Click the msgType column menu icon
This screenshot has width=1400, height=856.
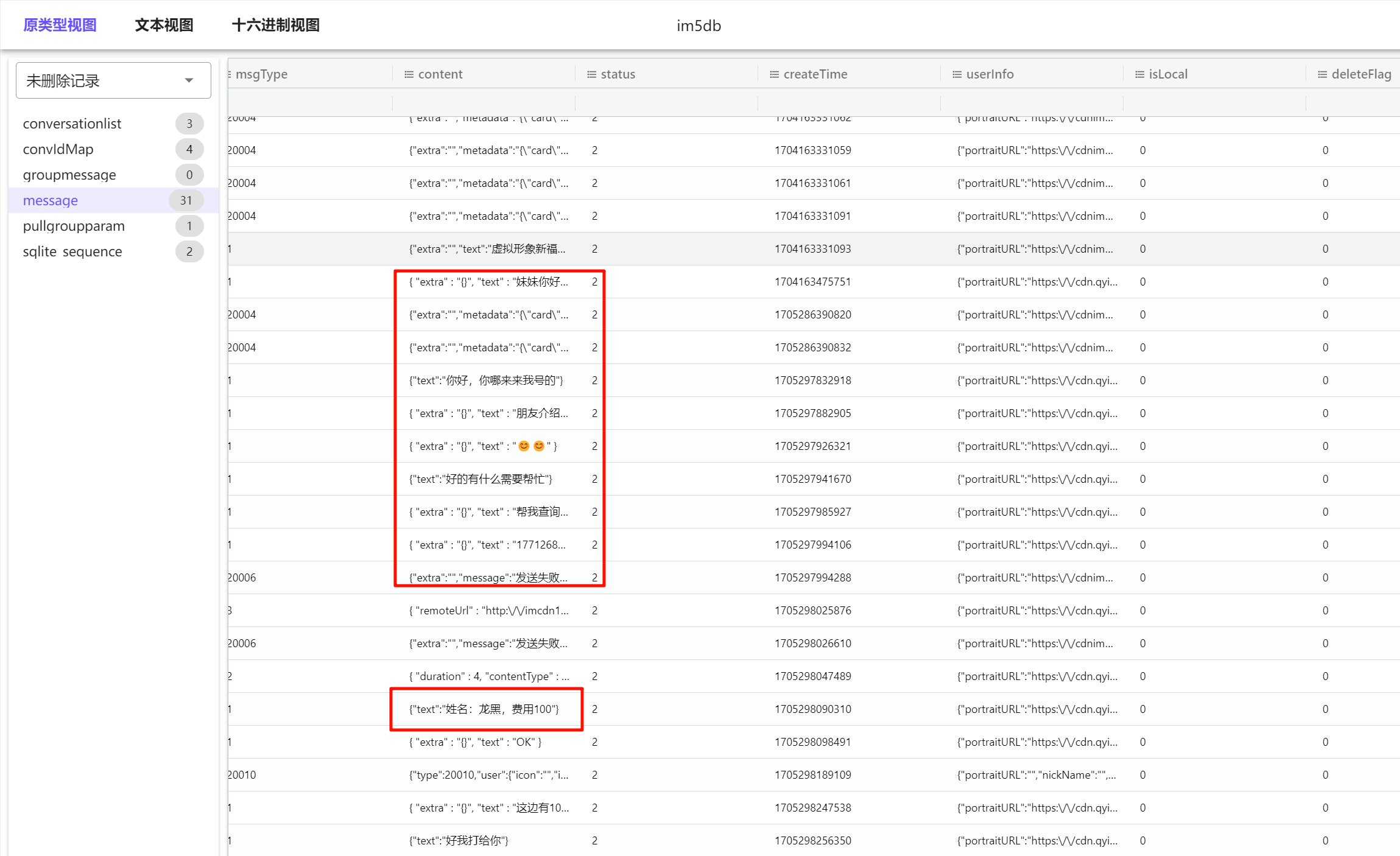click(x=230, y=74)
